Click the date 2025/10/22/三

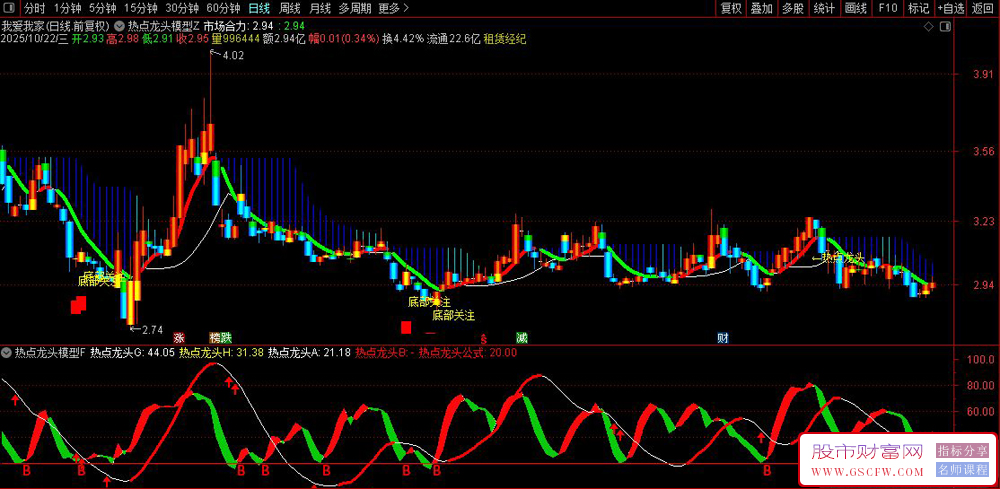(34, 38)
